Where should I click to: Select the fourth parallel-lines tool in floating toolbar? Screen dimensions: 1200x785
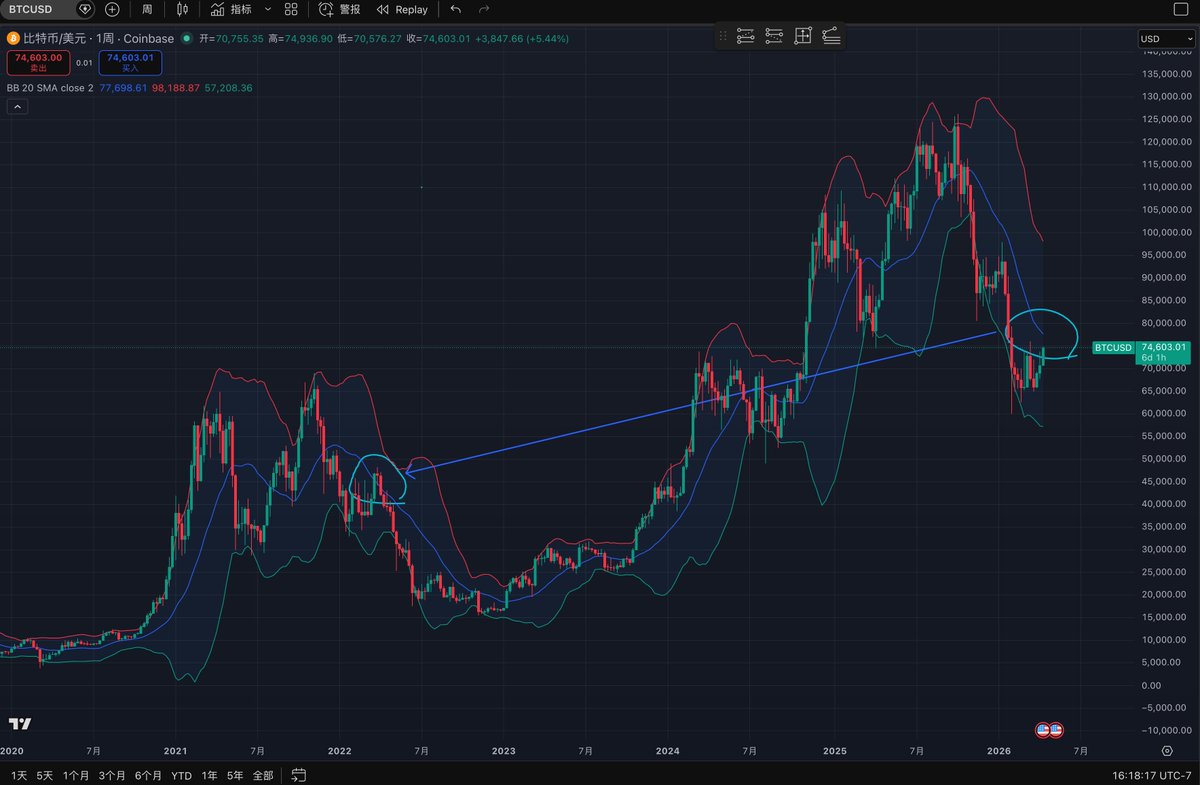coord(831,36)
